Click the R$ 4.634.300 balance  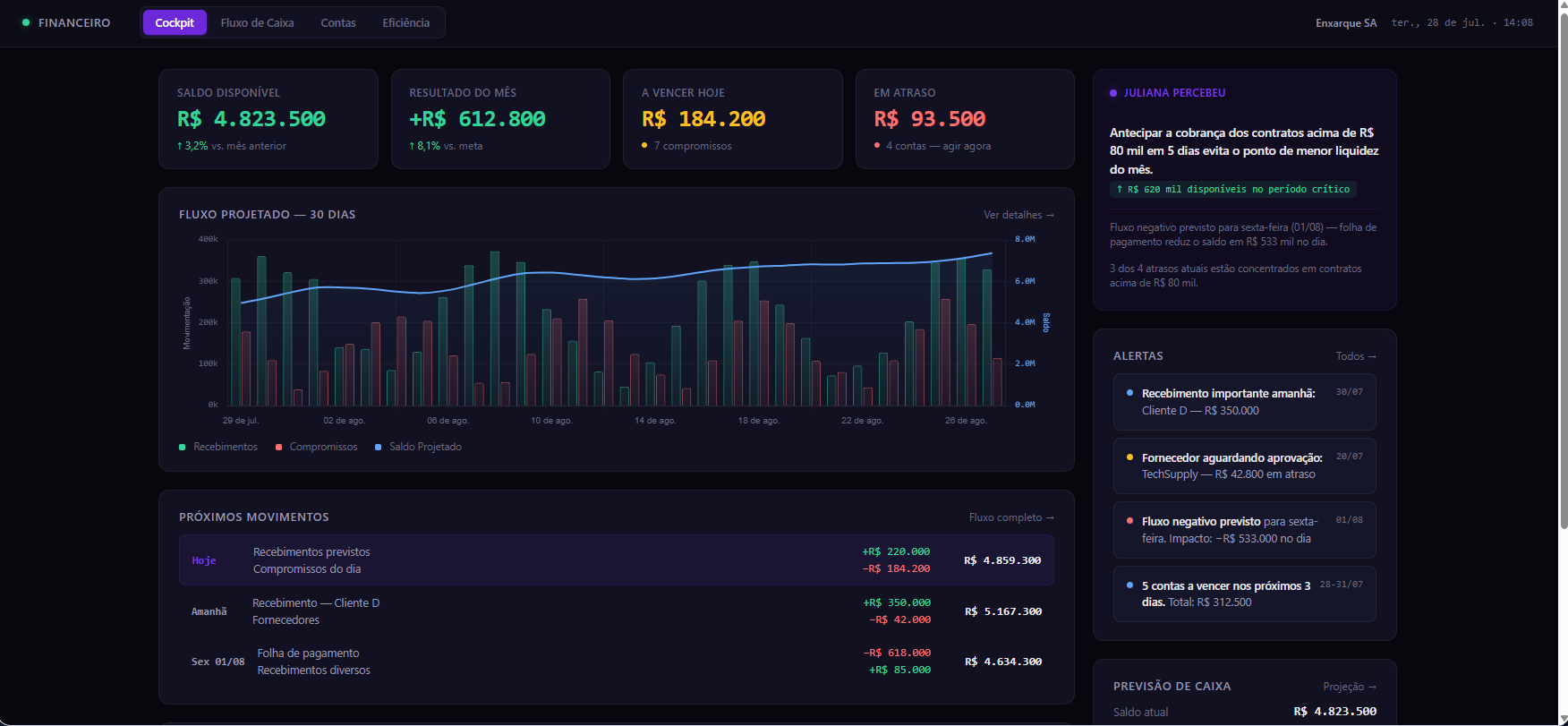[x=1003, y=662]
